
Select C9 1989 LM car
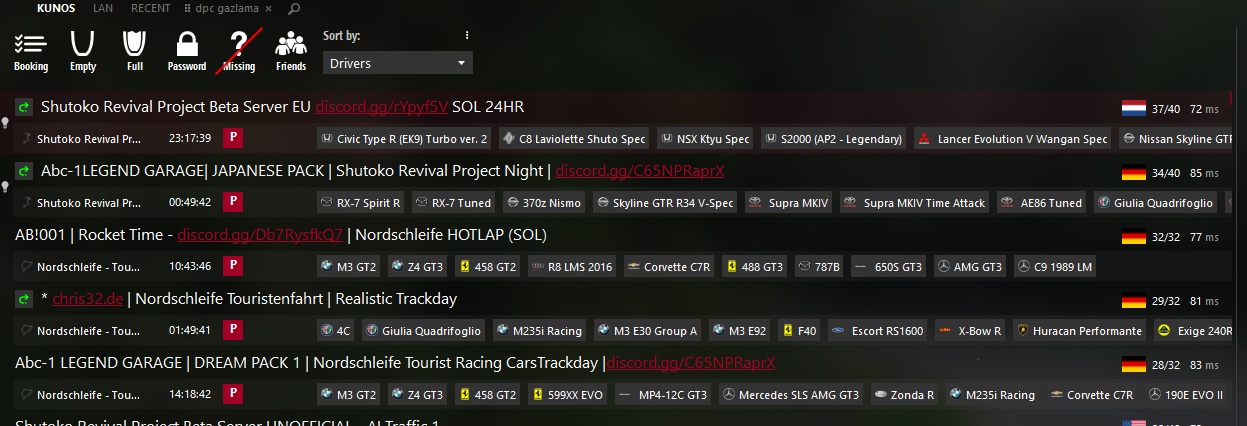coord(1057,267)
